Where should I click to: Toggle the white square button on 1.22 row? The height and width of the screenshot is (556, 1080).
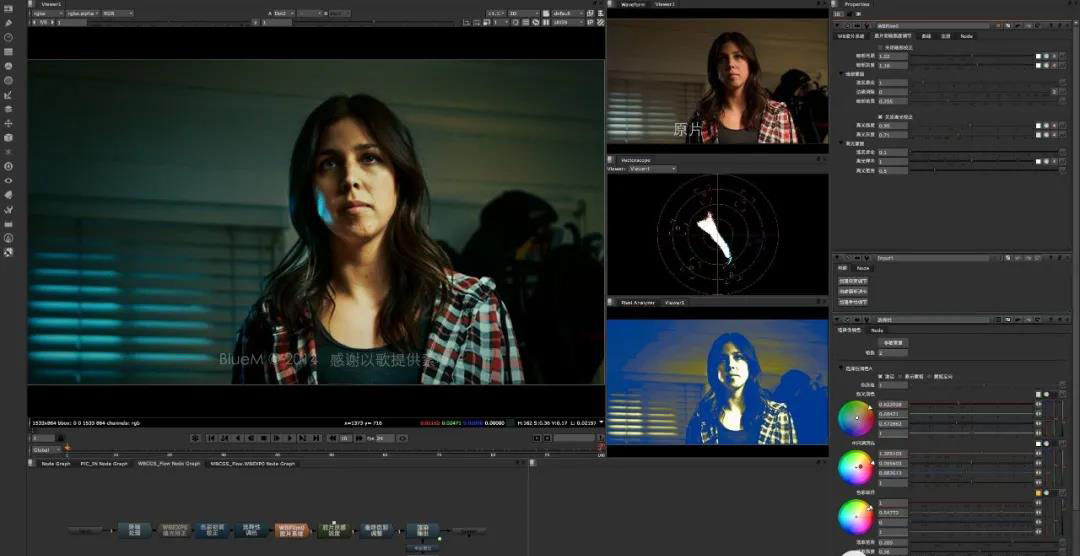(x=1038, y=56)
